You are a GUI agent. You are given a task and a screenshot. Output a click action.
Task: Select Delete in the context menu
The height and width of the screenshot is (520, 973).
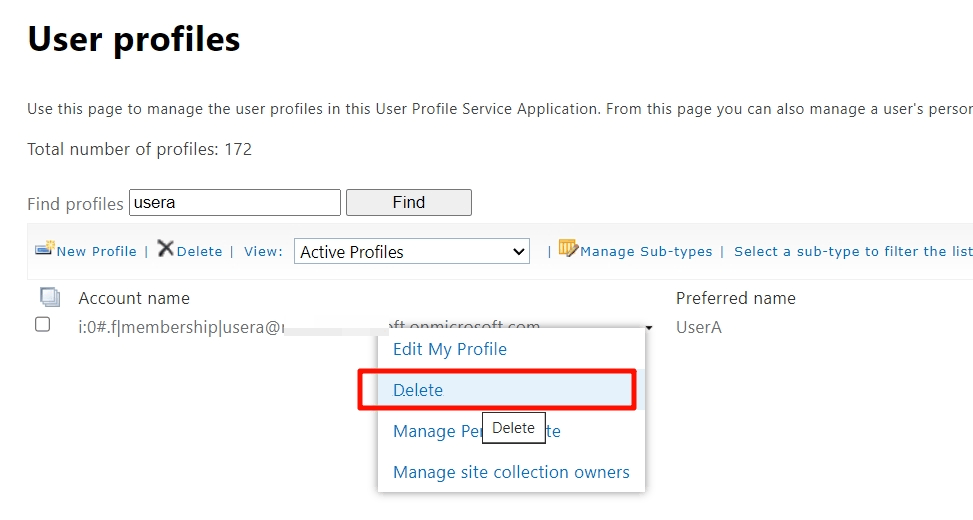coord(418,390)
